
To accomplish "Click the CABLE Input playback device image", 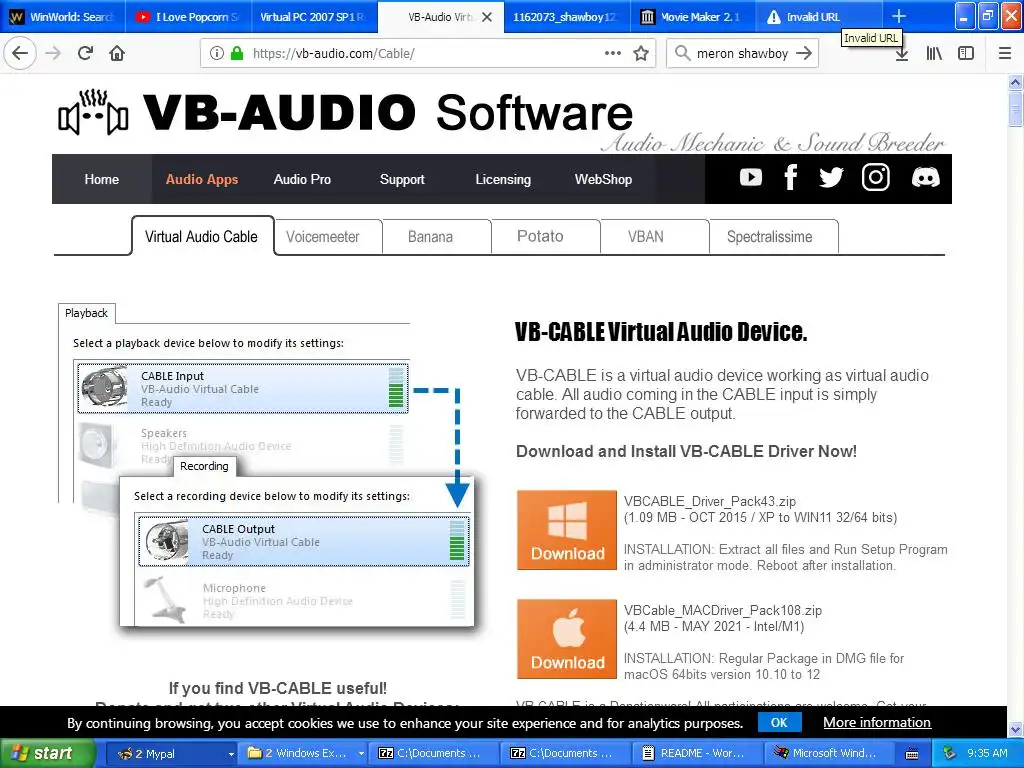I will 104,387.
